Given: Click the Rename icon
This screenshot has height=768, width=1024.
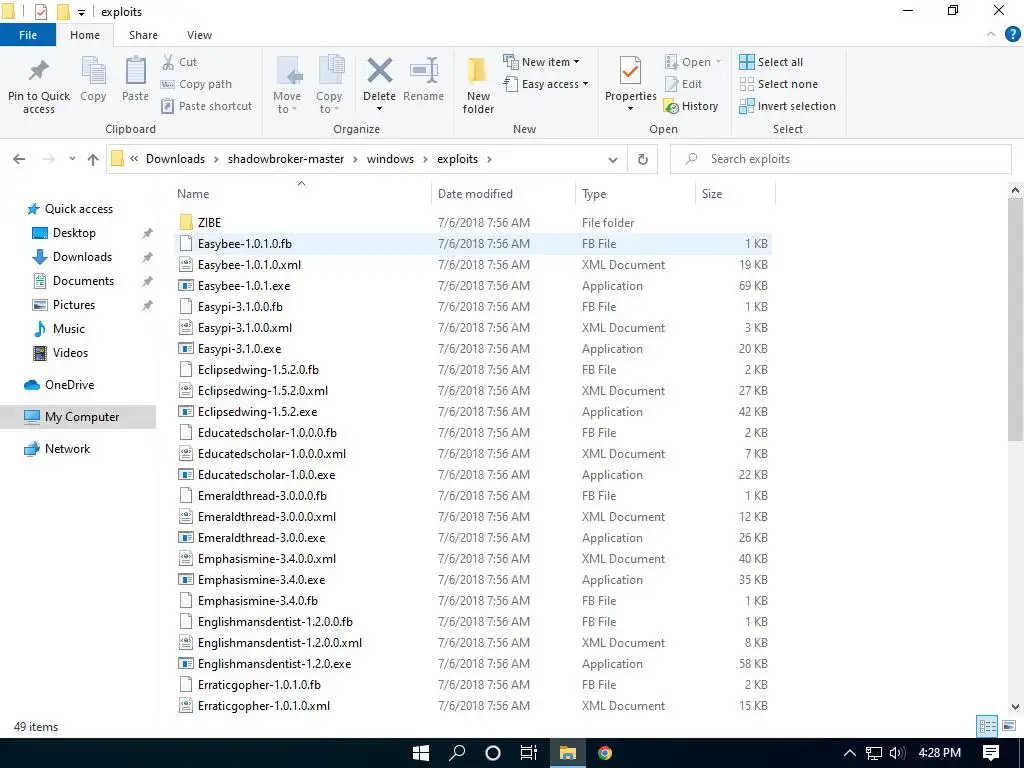Looking at the screenshot, I should 423,71.
